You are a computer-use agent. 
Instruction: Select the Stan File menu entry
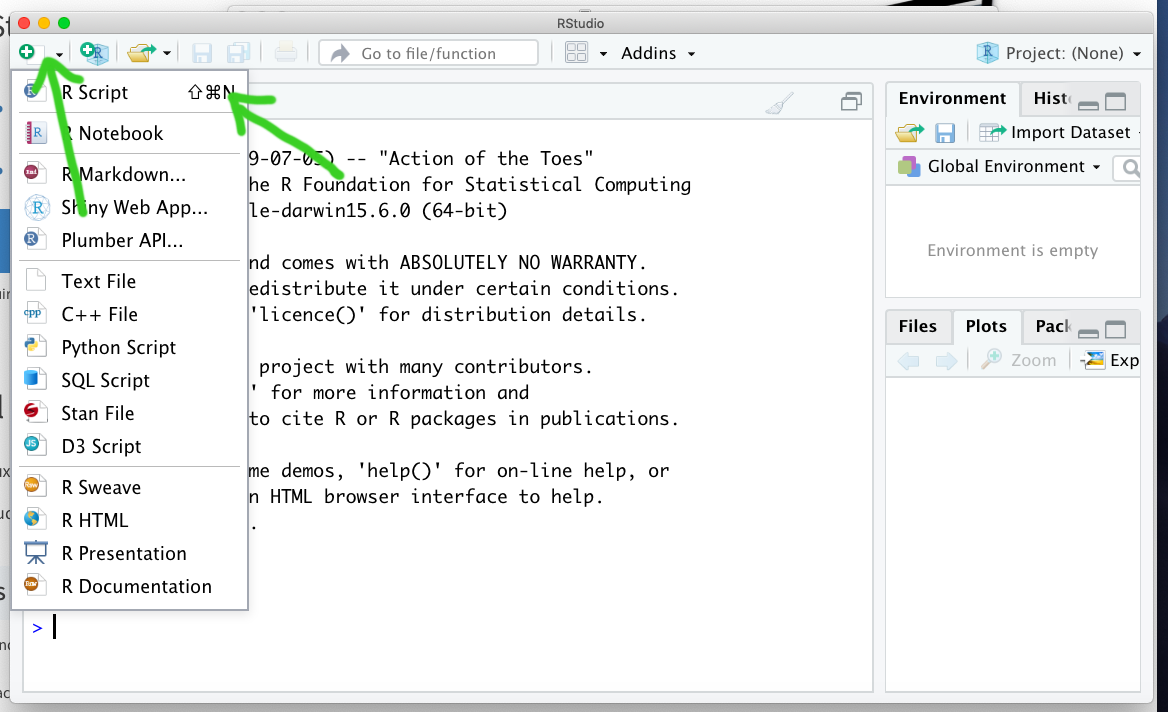[x=97, y=413]
